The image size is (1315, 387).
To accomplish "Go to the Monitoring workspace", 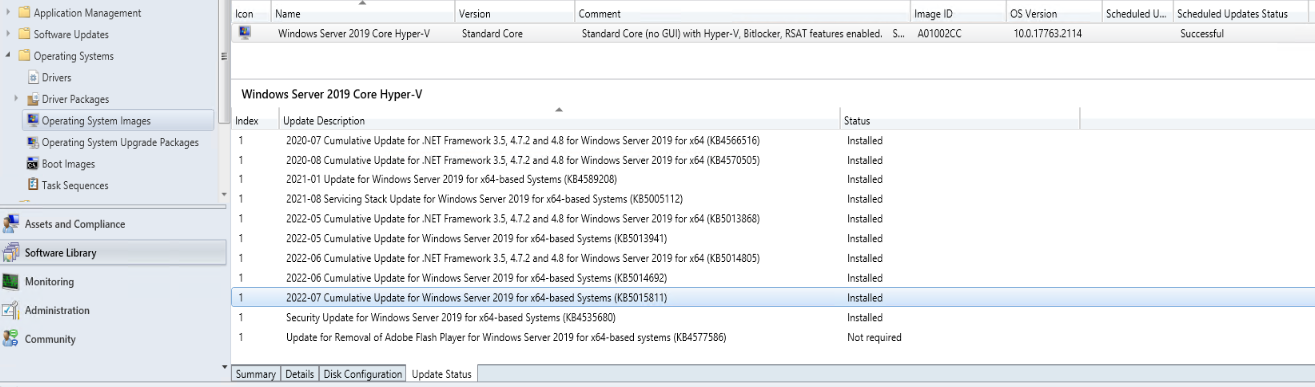I will pyautogui.click(x=114, y=282).
